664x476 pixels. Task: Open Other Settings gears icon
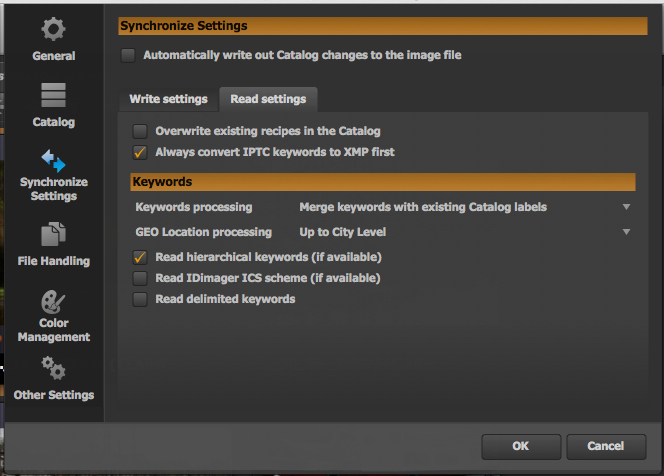pyautogui.click(x=53, y=368)
